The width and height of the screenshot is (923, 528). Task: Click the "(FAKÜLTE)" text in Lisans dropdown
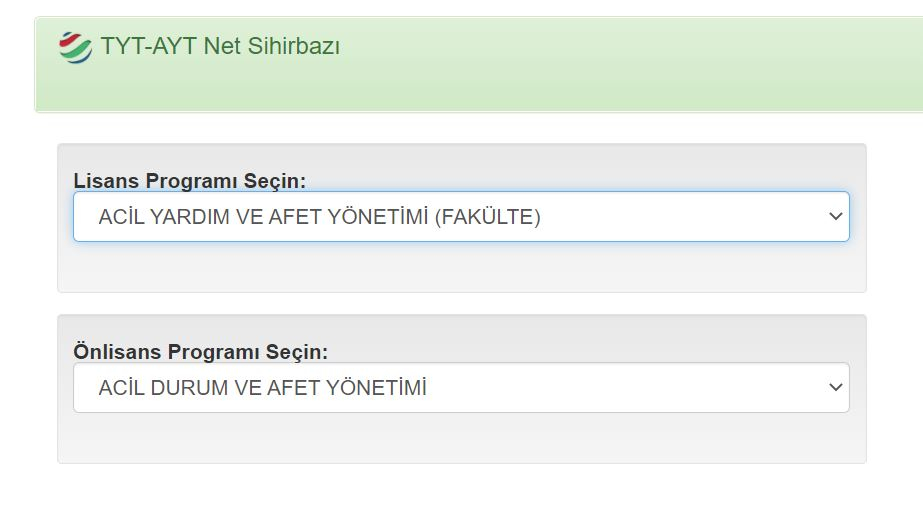(x=487, y=217)
